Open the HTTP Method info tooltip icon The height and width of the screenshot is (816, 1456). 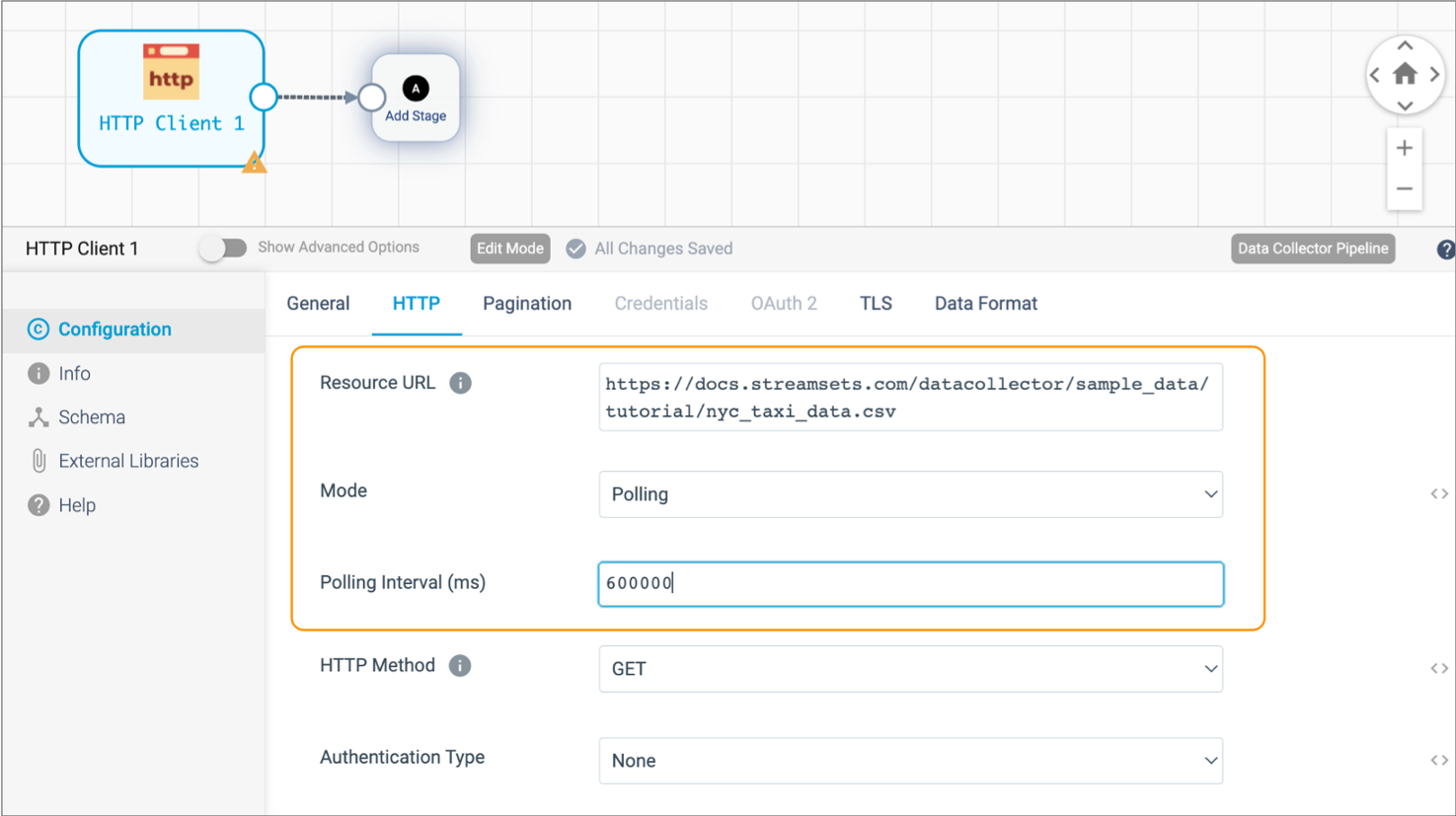[x=458, y=666]
